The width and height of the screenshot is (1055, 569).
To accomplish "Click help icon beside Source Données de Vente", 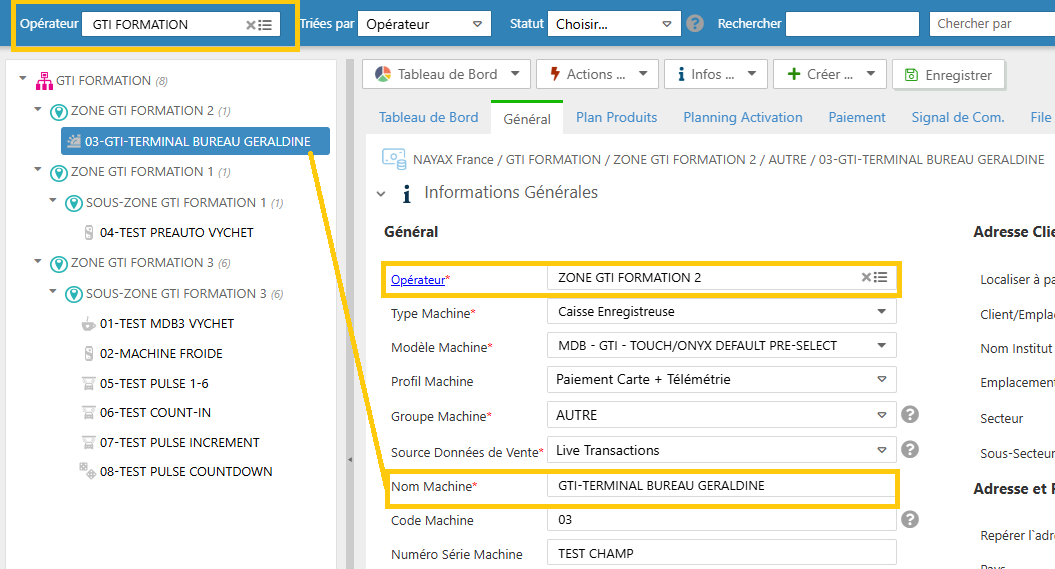I will click(x=910, y=450).
